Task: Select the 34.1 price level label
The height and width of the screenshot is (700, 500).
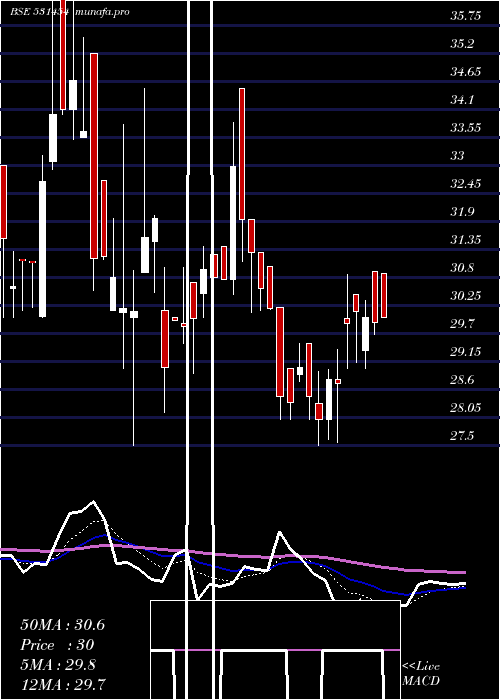Action: pyautogui.click(x=462, y=100)
